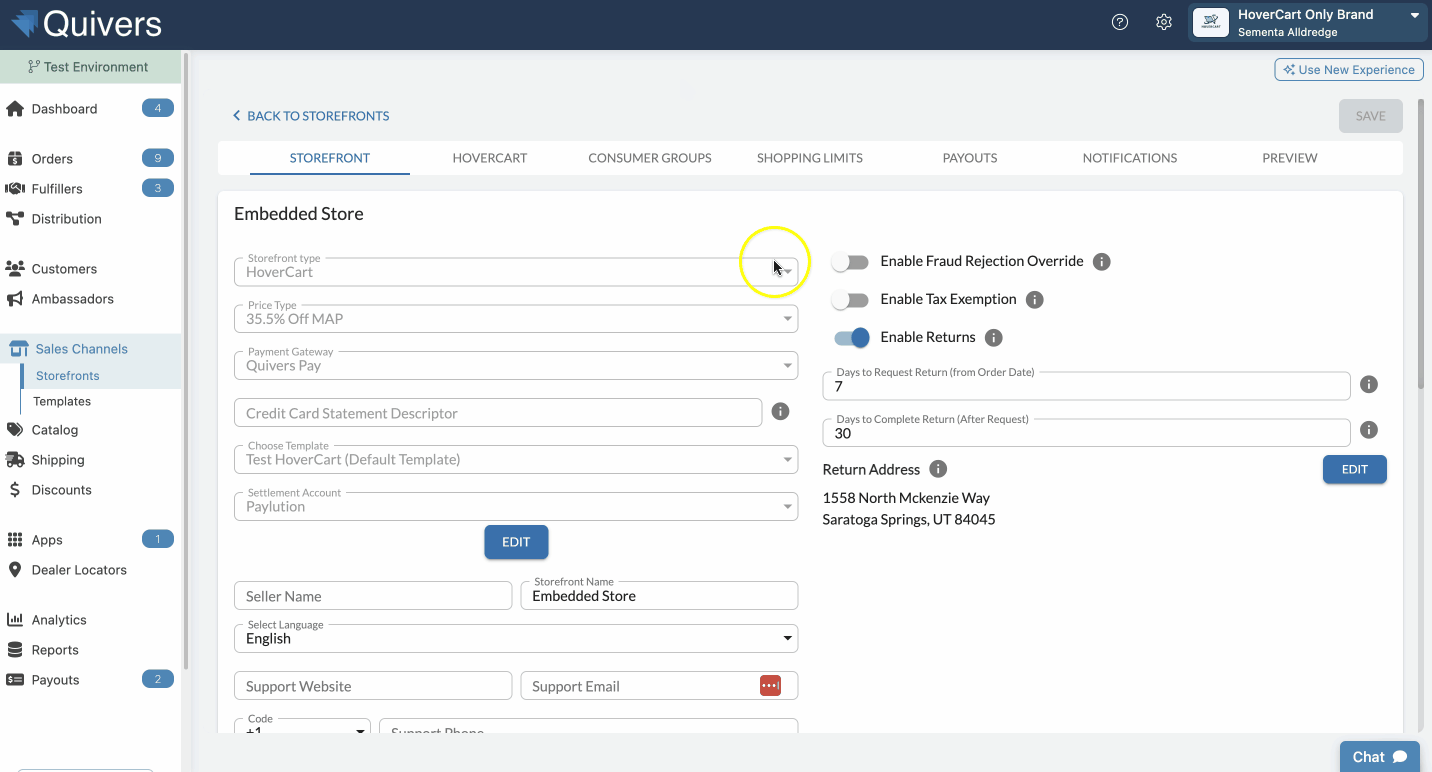
Task: Click info icon beside Enable Returns
Action: (x=994, y=337)
